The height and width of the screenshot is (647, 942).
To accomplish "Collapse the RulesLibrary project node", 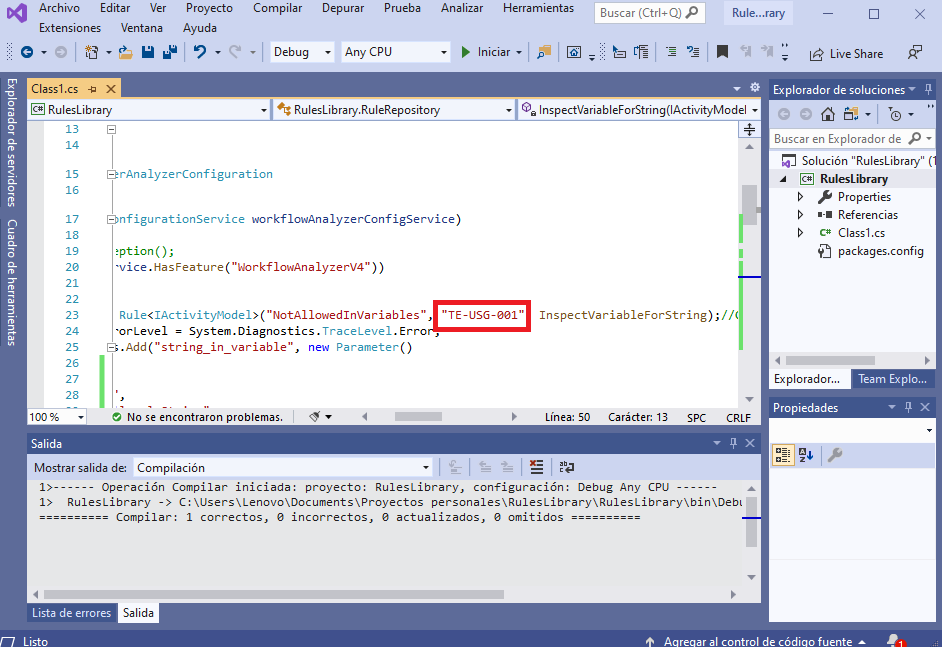I will tap(783, 179).
